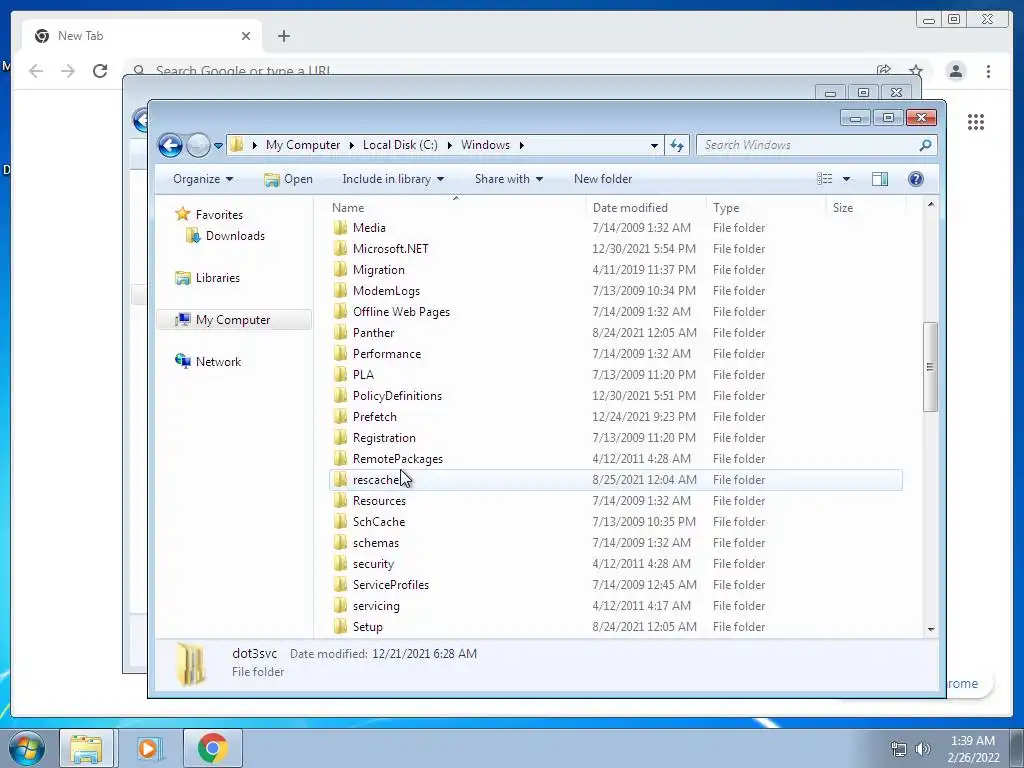Screen dimensions: 1024x768
Task: Click the volume icon in system tray
Action: point(923,749)
